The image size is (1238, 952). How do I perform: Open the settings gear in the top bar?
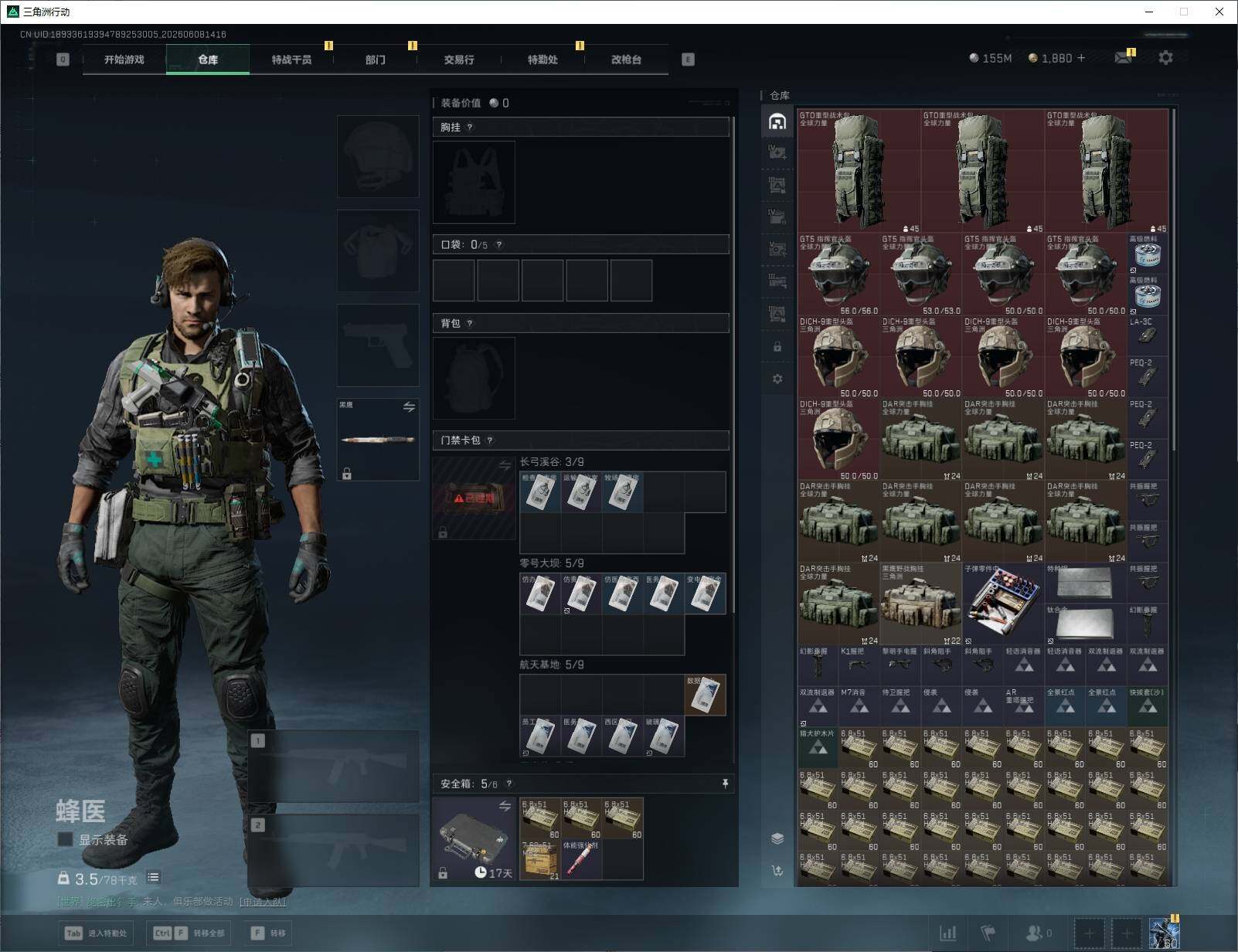pos(1165,58)
